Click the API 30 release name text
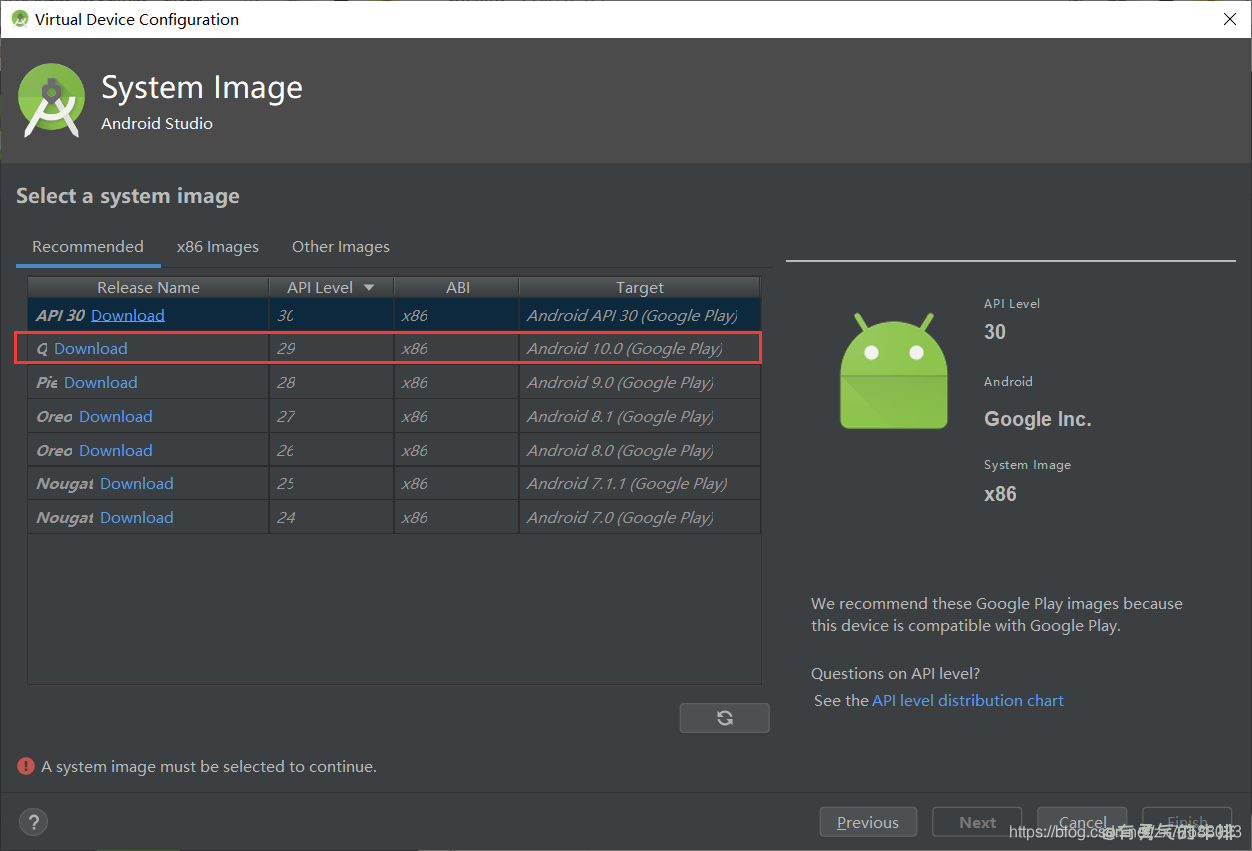Screen dimensions: 1252x851 coord(60,315)
